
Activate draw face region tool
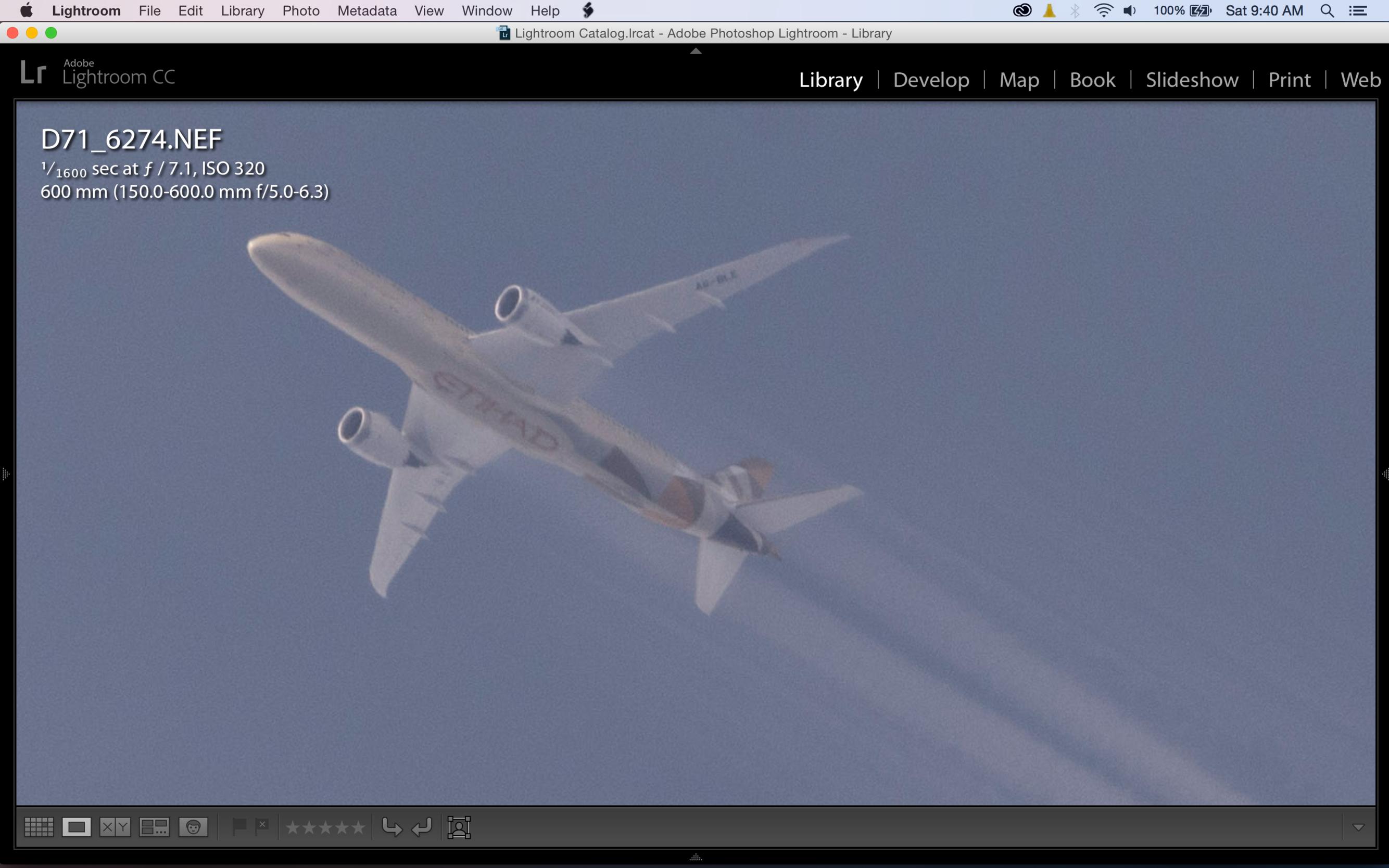point(459,827)
